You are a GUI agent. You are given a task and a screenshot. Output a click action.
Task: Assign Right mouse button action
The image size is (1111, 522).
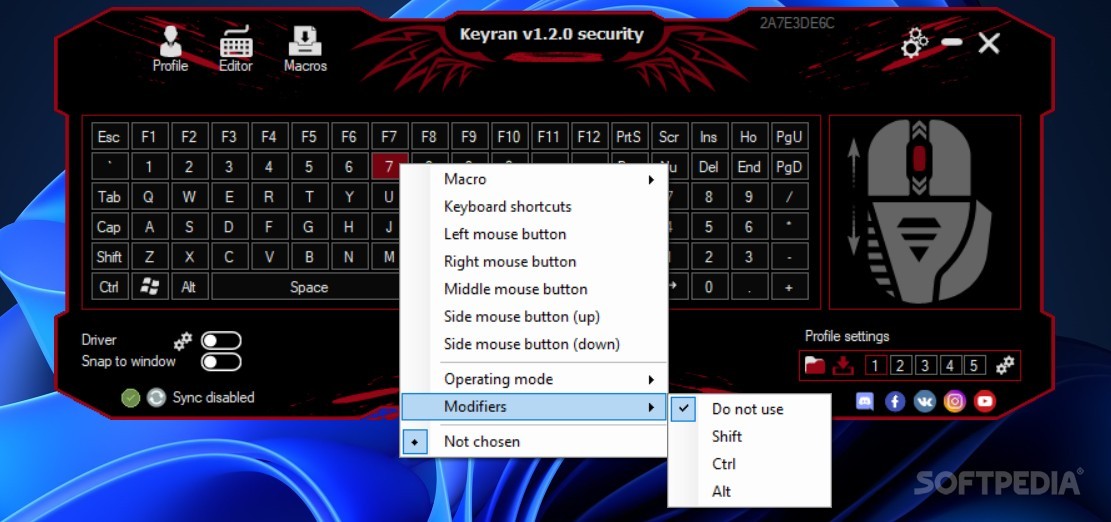(x=534, y=262)
